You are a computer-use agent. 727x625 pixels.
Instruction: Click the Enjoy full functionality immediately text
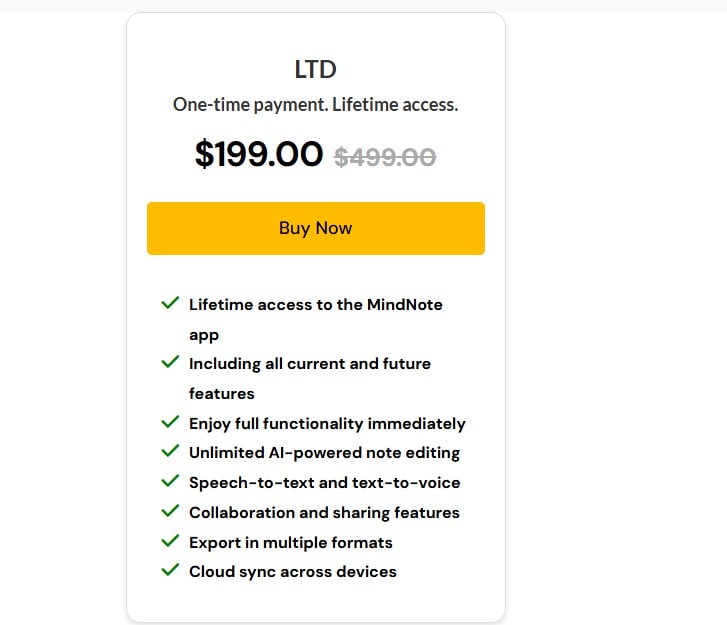pyautogui.click(x=327, y=423)
